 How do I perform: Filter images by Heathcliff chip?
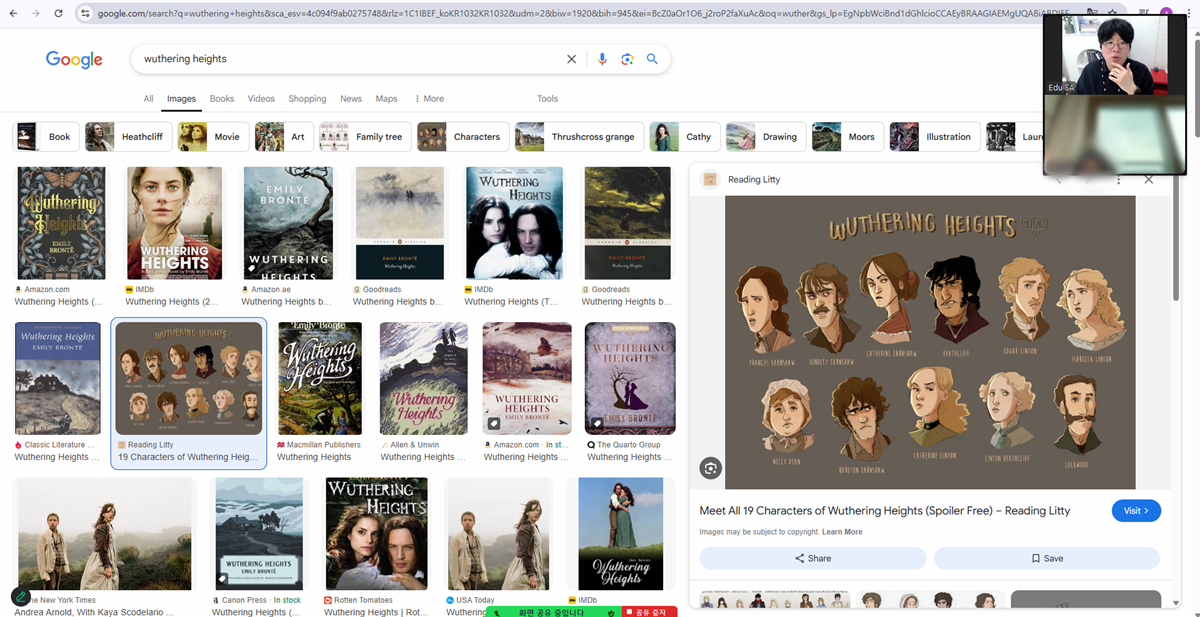127,137
